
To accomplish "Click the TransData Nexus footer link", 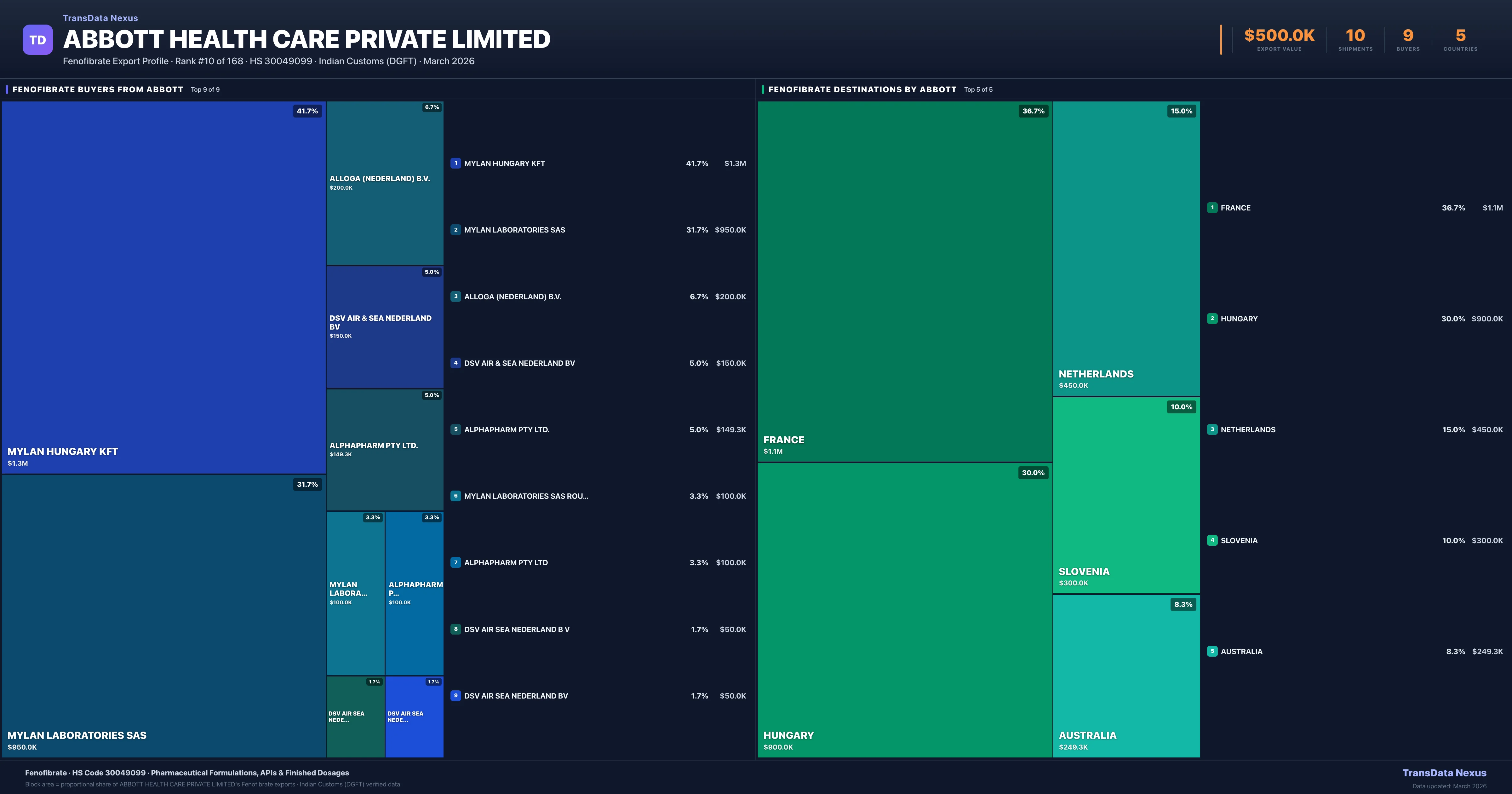I will (x=1444, y=773).
